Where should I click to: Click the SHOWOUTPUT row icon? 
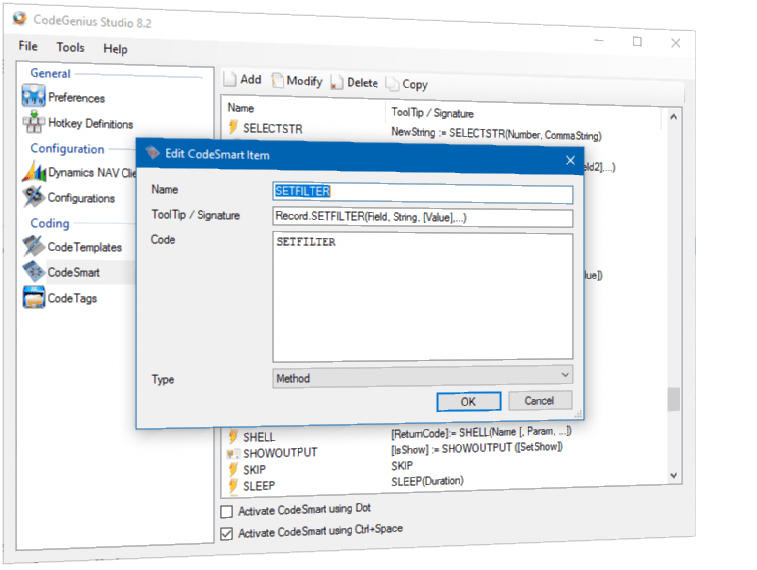click(233, 453)
